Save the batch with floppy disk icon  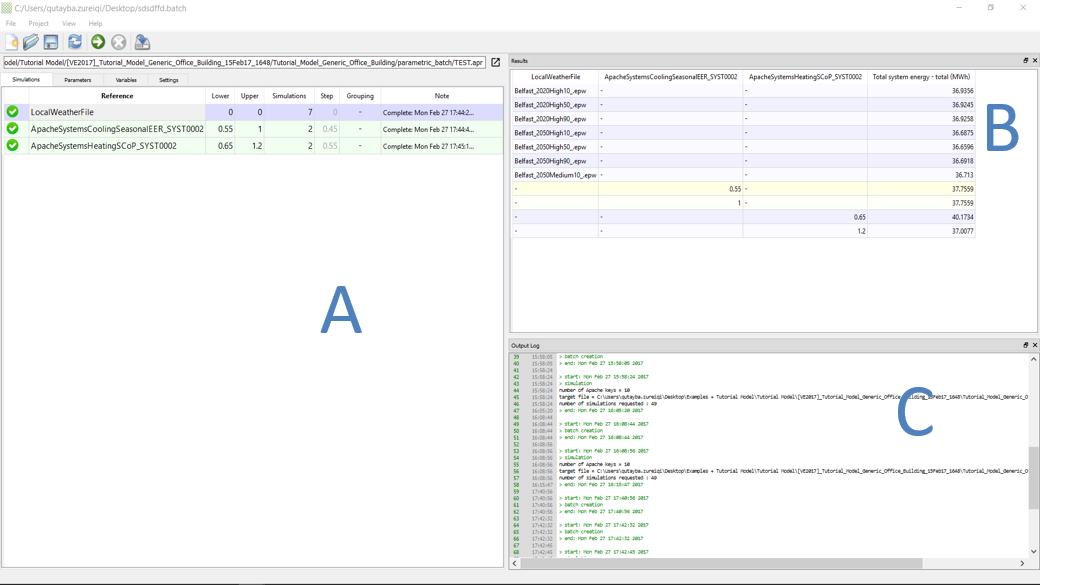[50, 42]
